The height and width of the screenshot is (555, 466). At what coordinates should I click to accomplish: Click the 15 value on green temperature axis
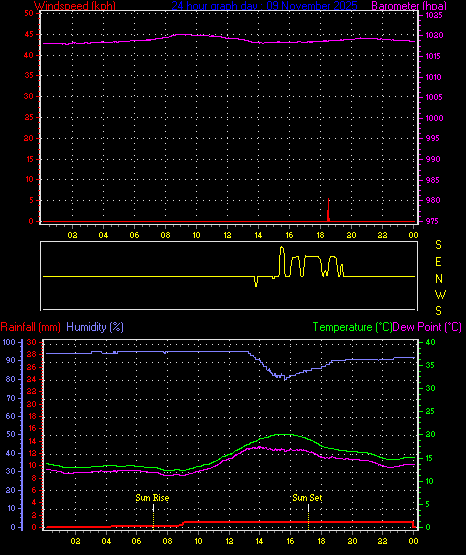[430, 458]
